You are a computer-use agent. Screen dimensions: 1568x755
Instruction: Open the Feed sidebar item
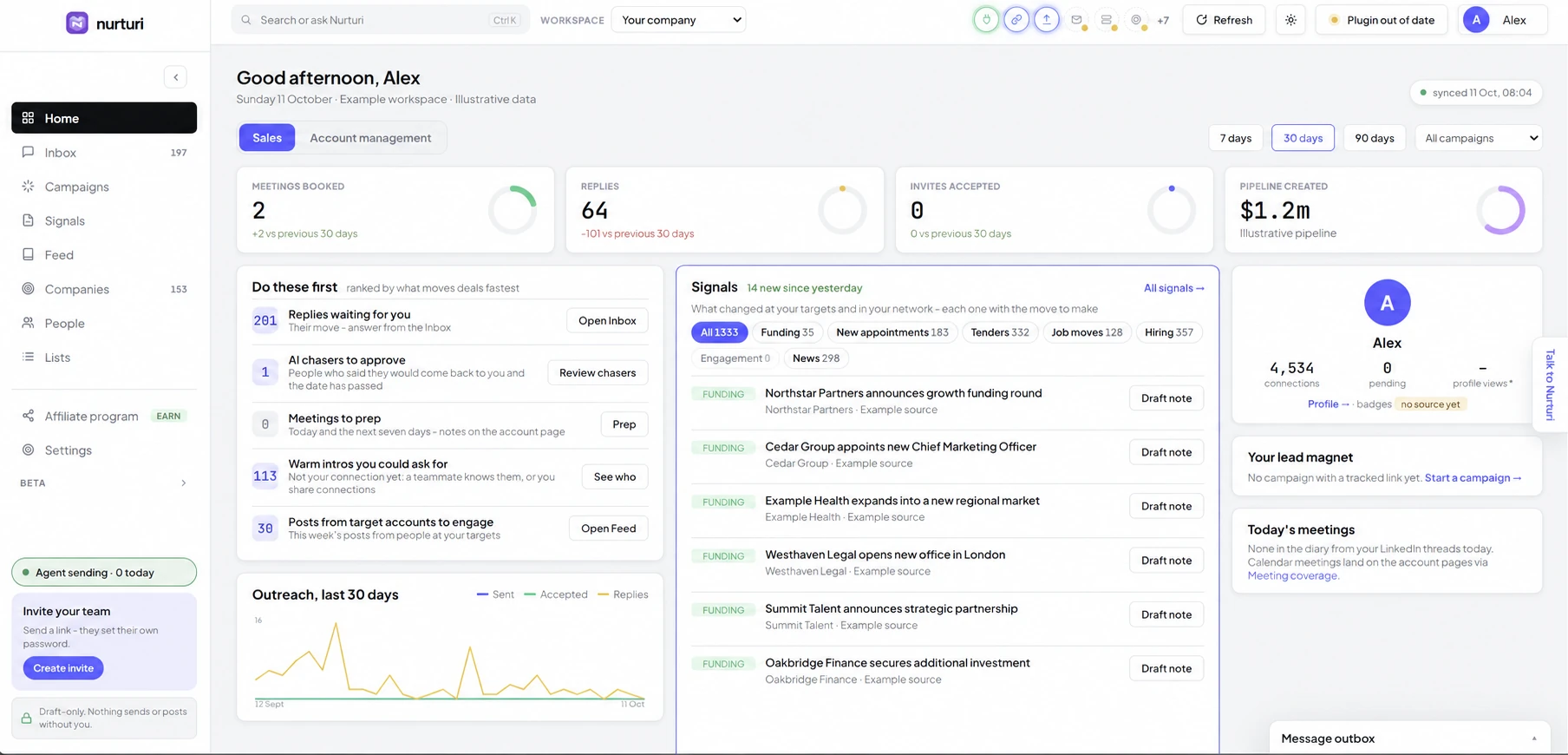(x=104, y=255)
